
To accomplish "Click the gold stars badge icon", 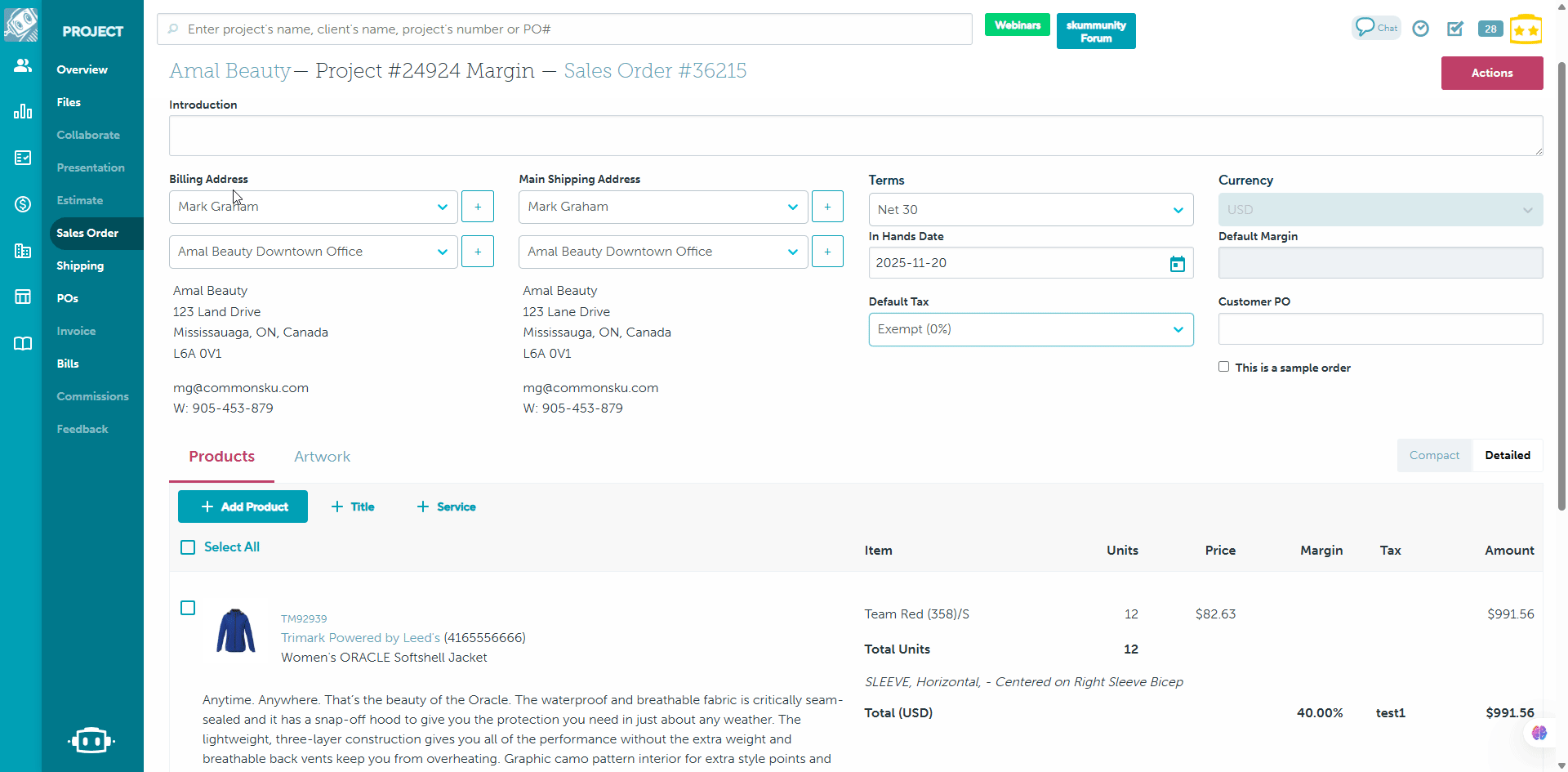I will pyautogui.click(x=1526, y=29).
